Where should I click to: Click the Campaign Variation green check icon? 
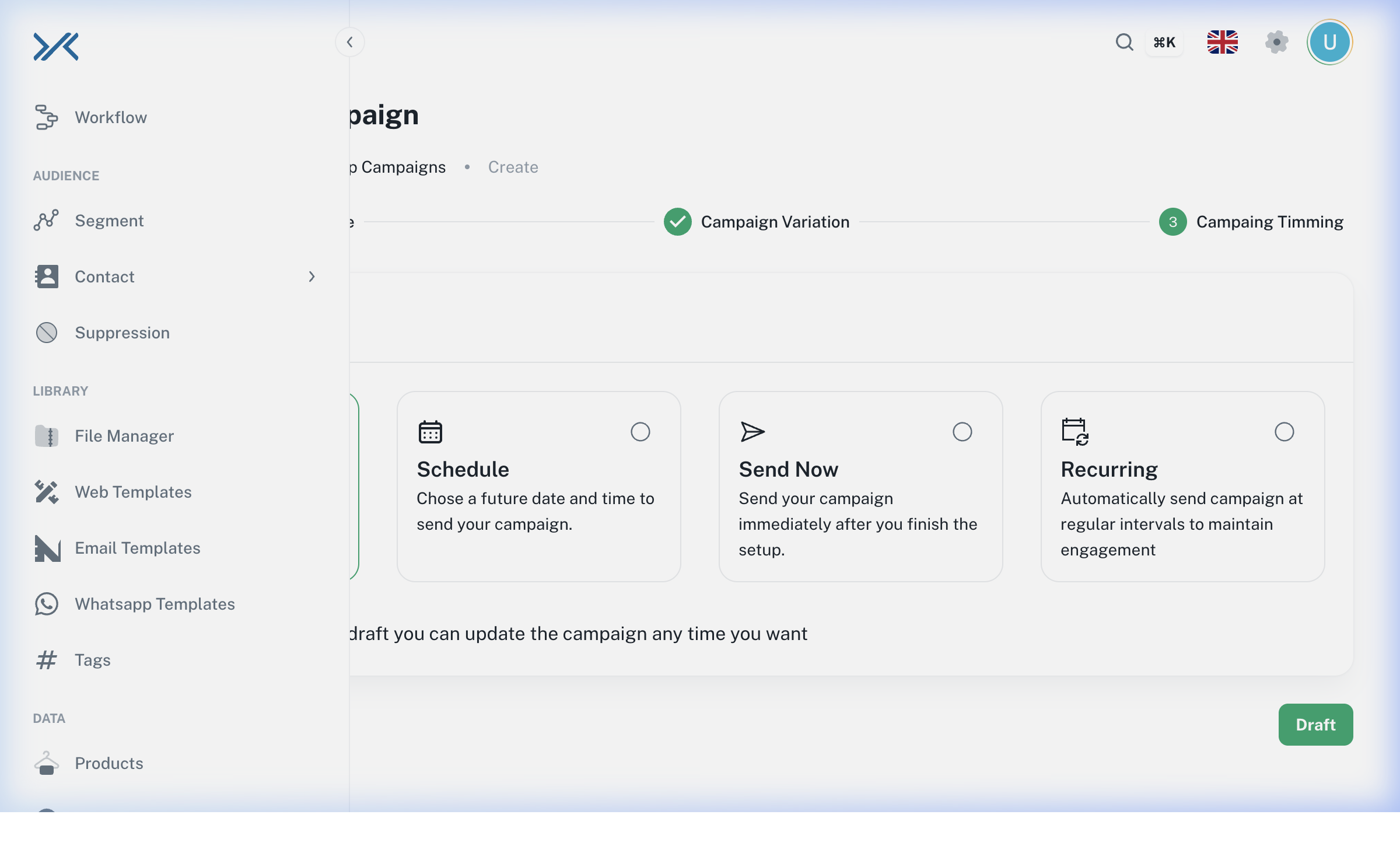coord(678,222)
